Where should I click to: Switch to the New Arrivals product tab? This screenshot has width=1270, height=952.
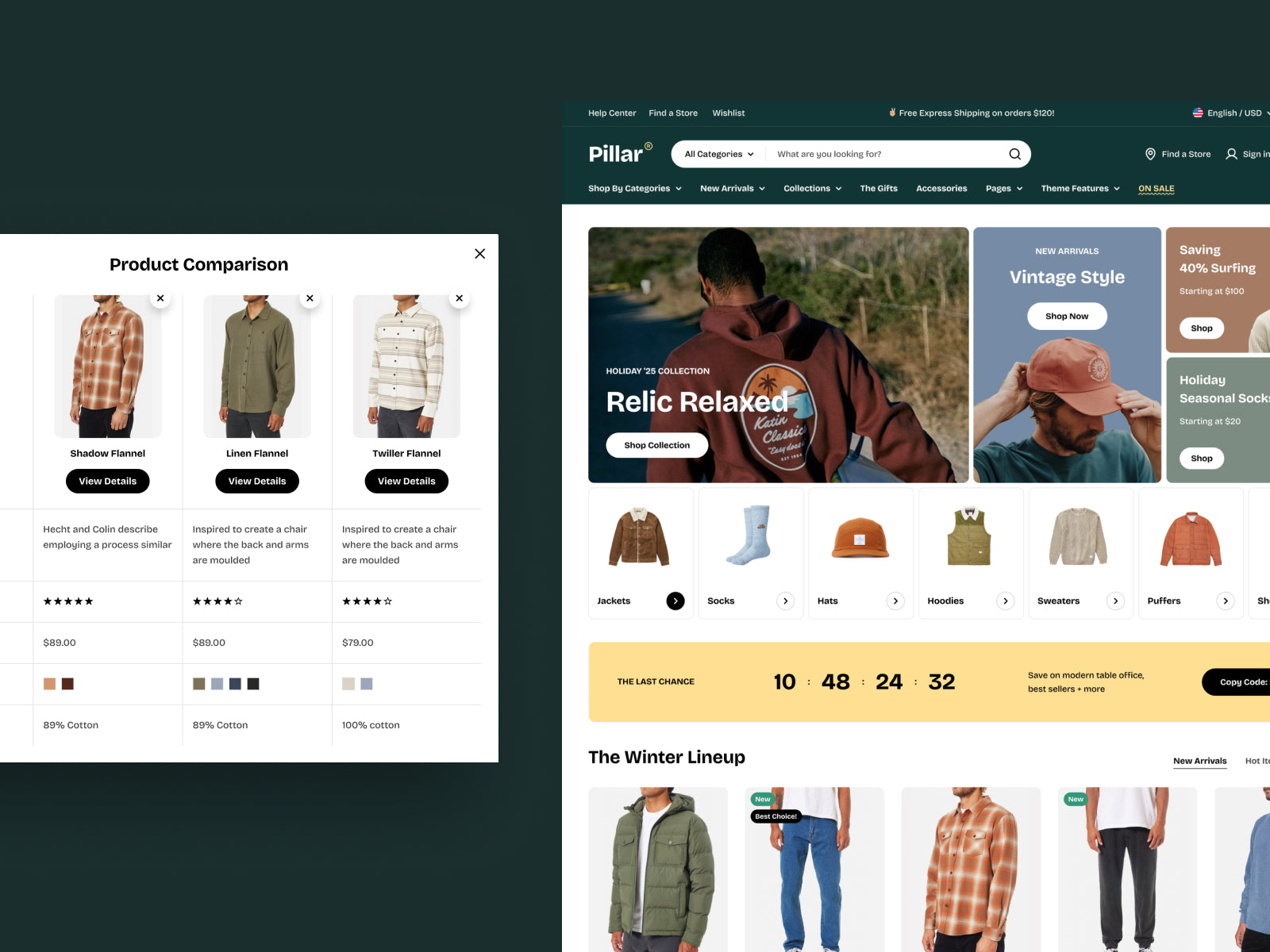pos(1199,761)
